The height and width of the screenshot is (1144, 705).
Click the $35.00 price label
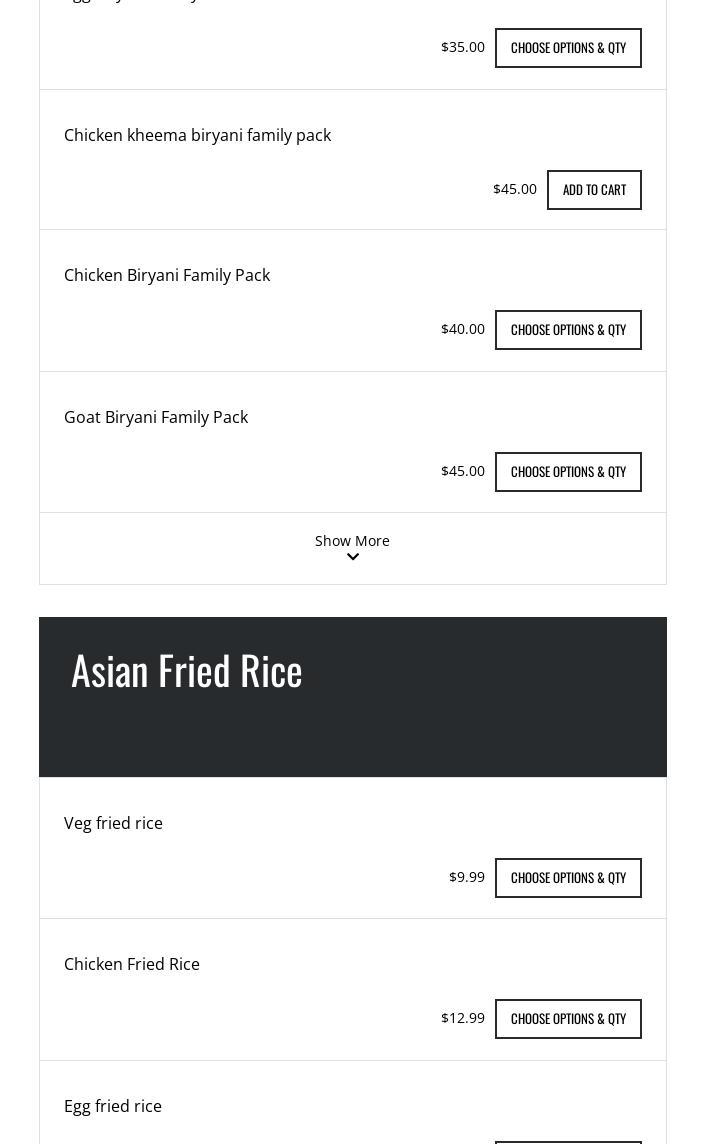(x=463, y=47)
